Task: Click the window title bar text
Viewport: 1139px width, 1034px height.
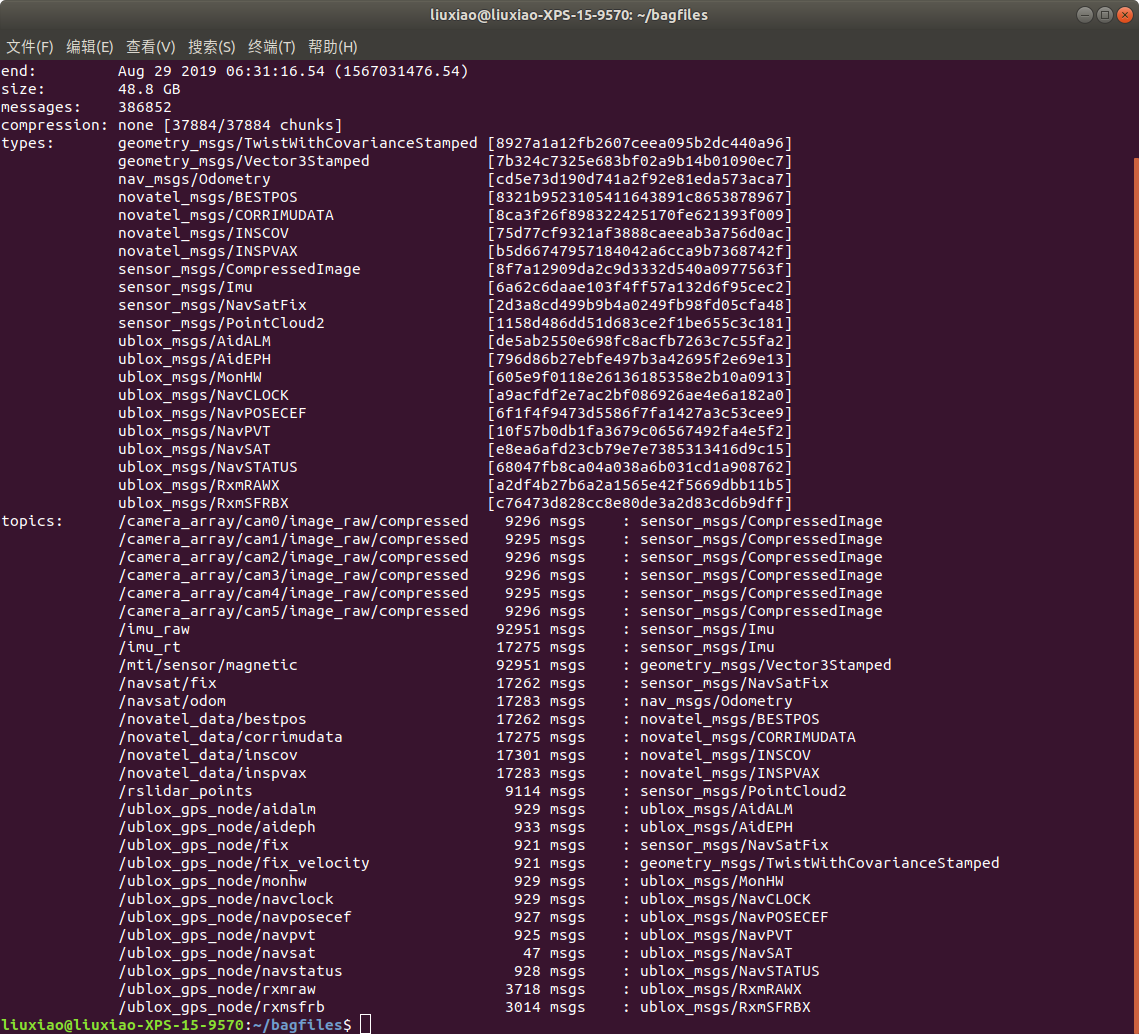Action: pyautogui.click(x=569, y=15)
